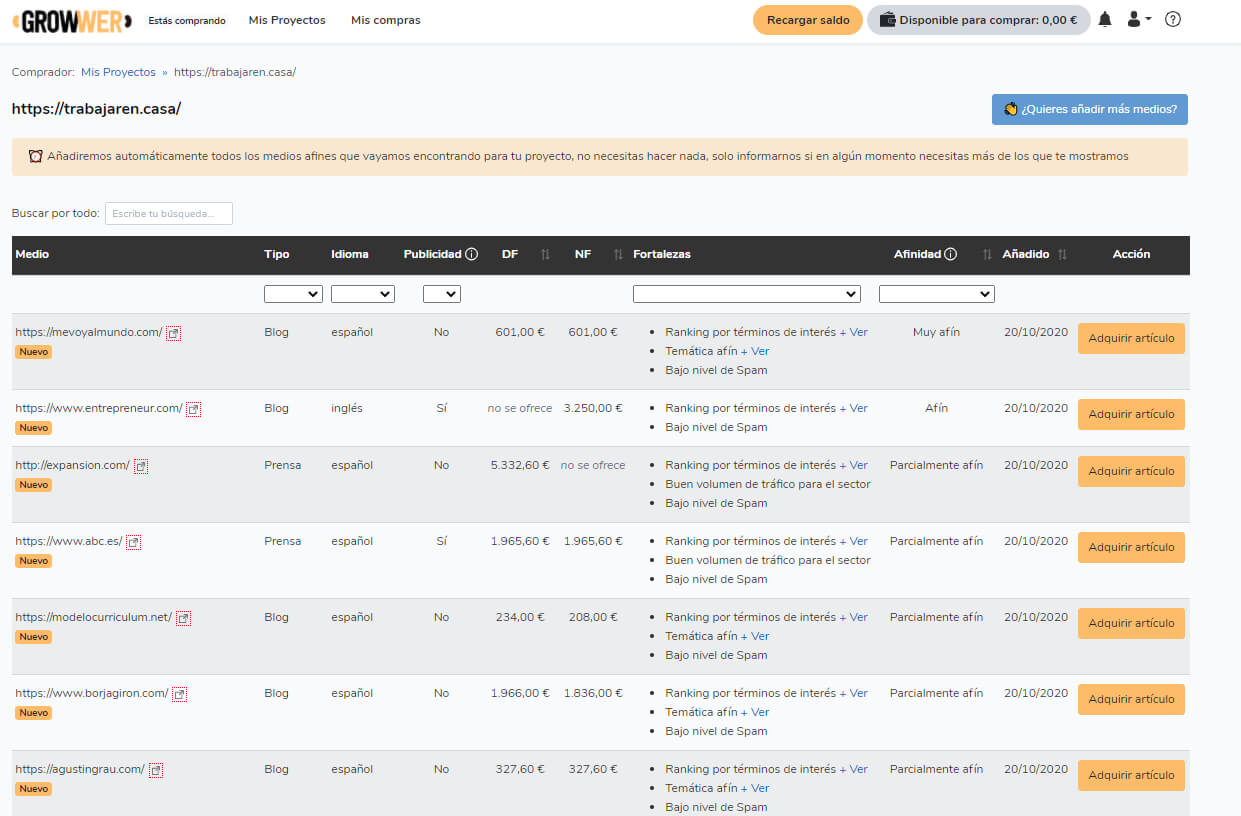The image size is (1241, 816).
Task: Open the https://www.abc.es/ link
Action: coord(69,541)
